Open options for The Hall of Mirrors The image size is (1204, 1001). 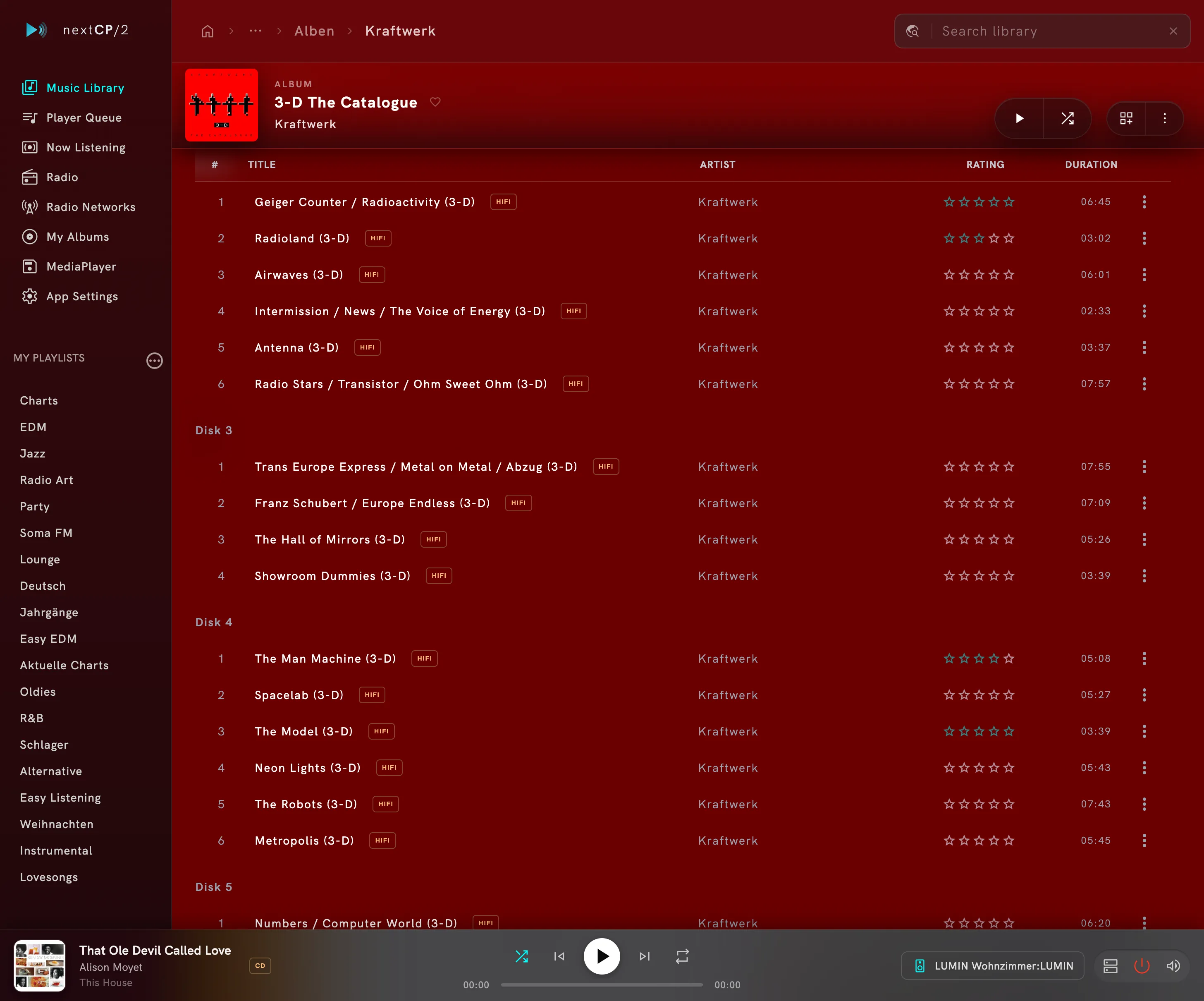tap(1144, 539)
